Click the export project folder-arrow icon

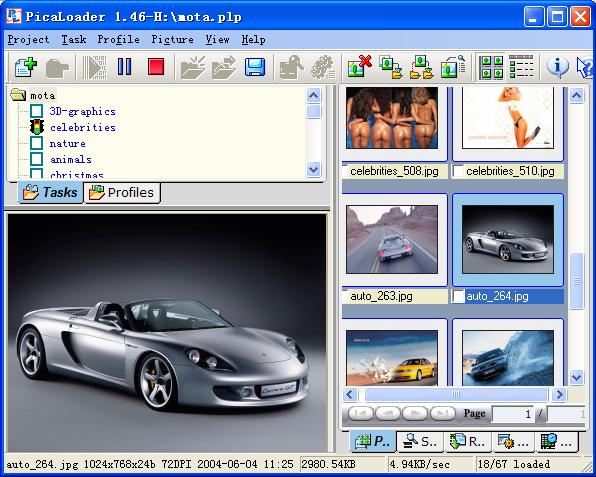(x=224, y=68)
